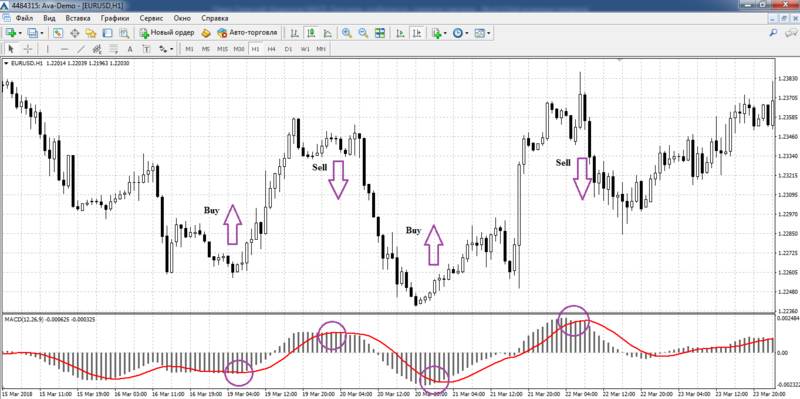Screen dimensions: 800x399
Task: Set timeframe to D1
Action: click(288, 49)
